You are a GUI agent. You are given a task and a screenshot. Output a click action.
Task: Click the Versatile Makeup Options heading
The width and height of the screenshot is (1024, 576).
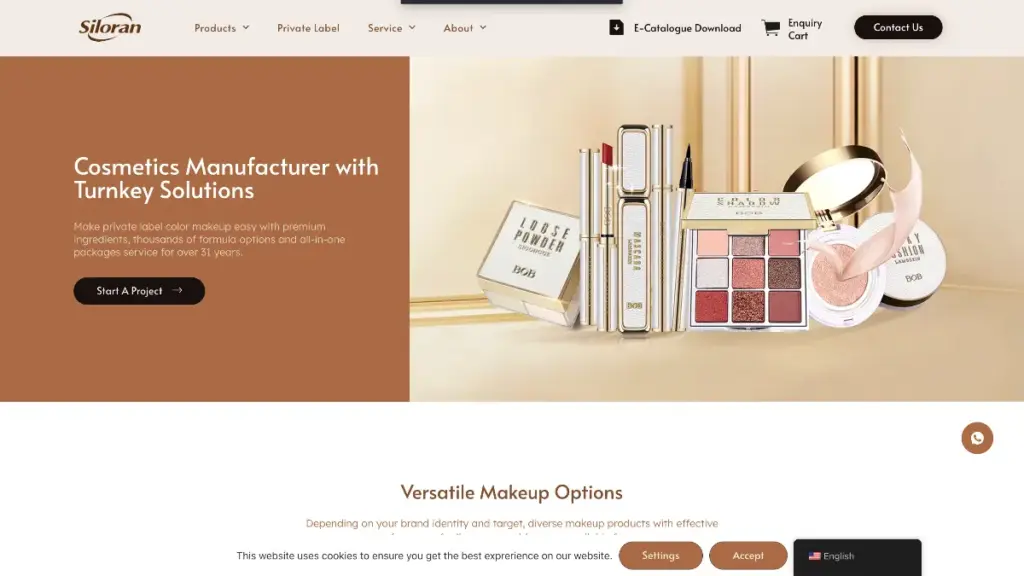[x=511, y=492]
